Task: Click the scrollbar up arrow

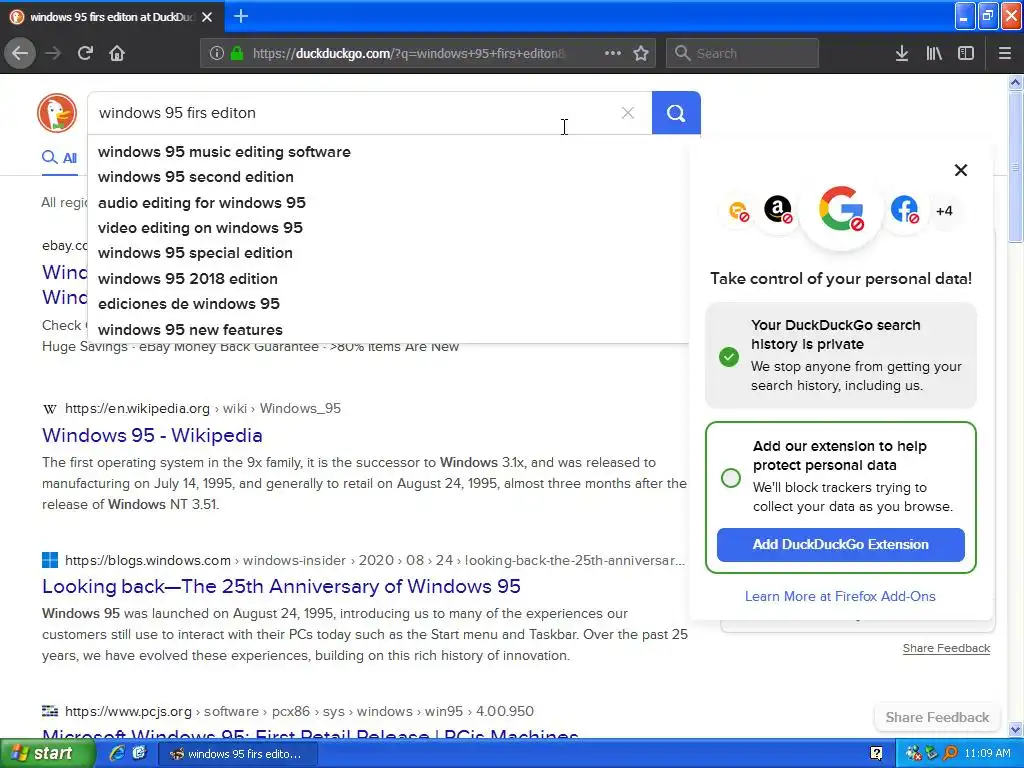Action: tap(1015, 82)
